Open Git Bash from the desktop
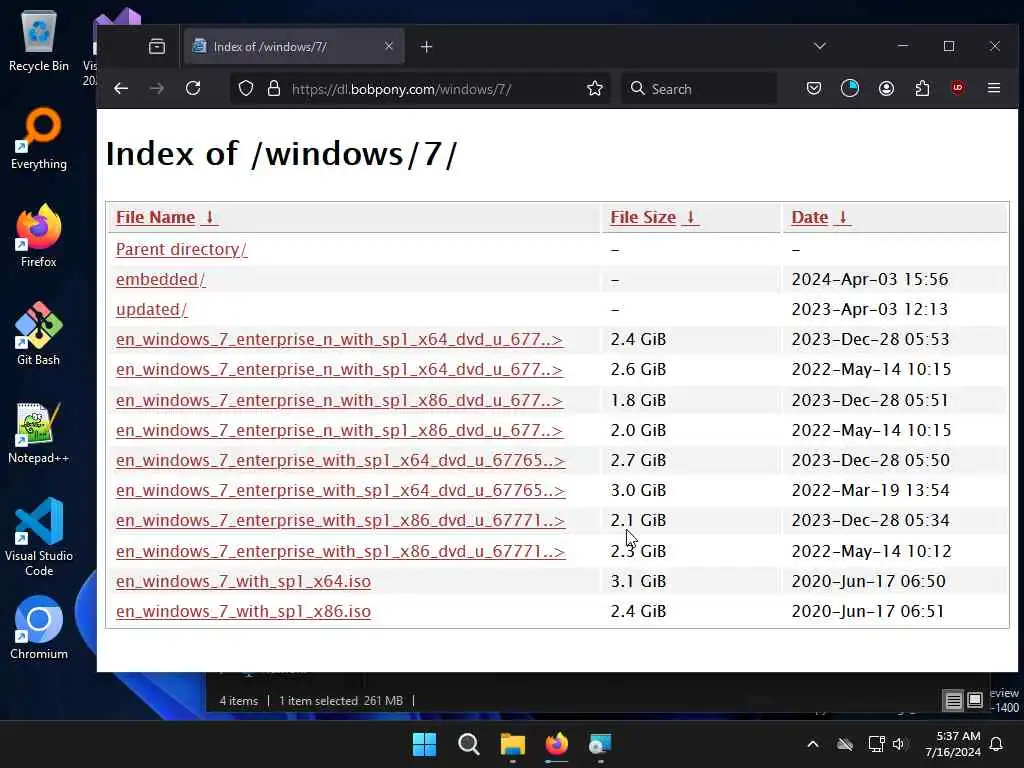Screen dimensions: 1024x768 pyautogui.click(x=39, y=334)
